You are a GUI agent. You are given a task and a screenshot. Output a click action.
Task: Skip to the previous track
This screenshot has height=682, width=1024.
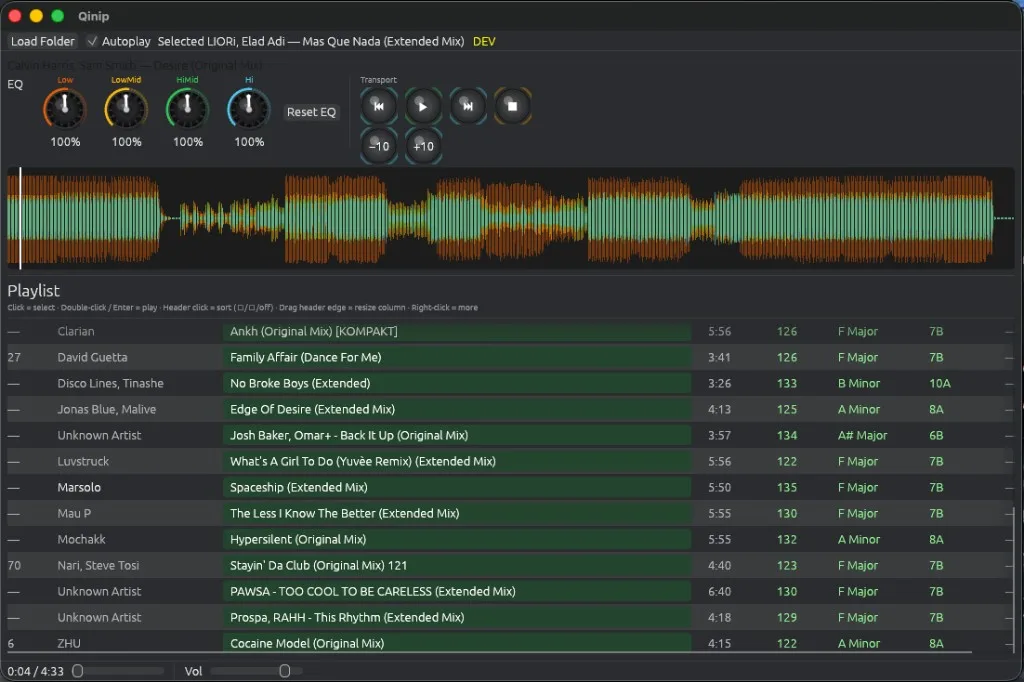[x=379, y=106]
